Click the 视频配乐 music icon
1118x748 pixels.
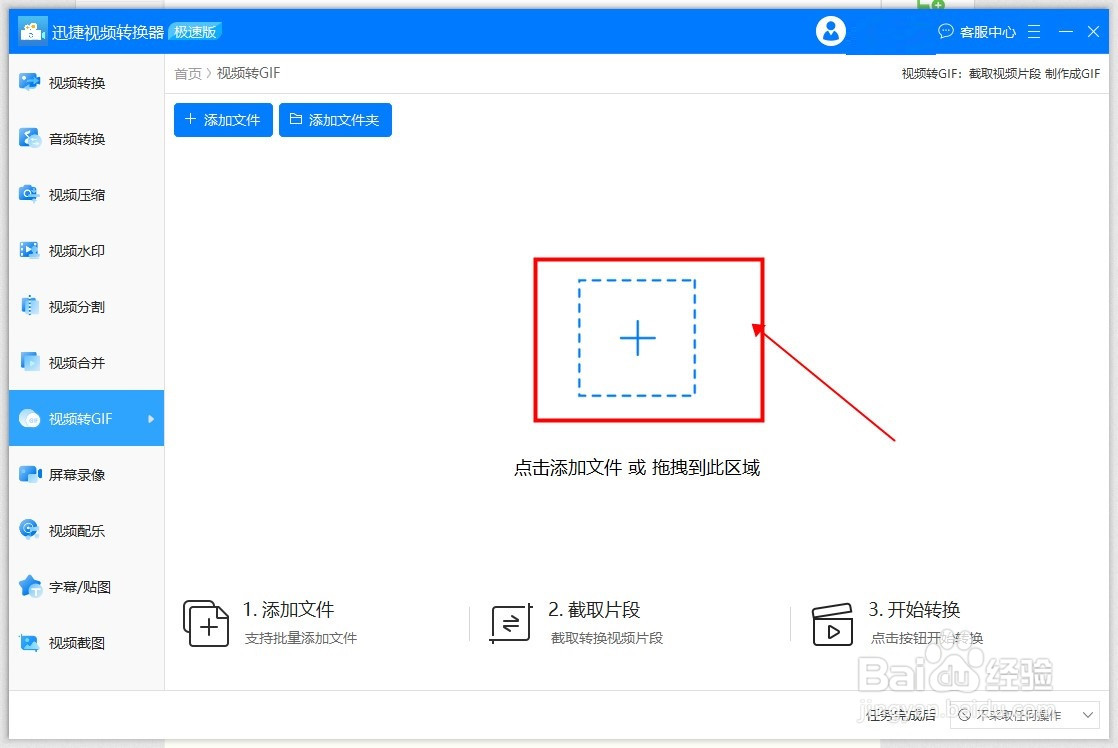point(29,529)
